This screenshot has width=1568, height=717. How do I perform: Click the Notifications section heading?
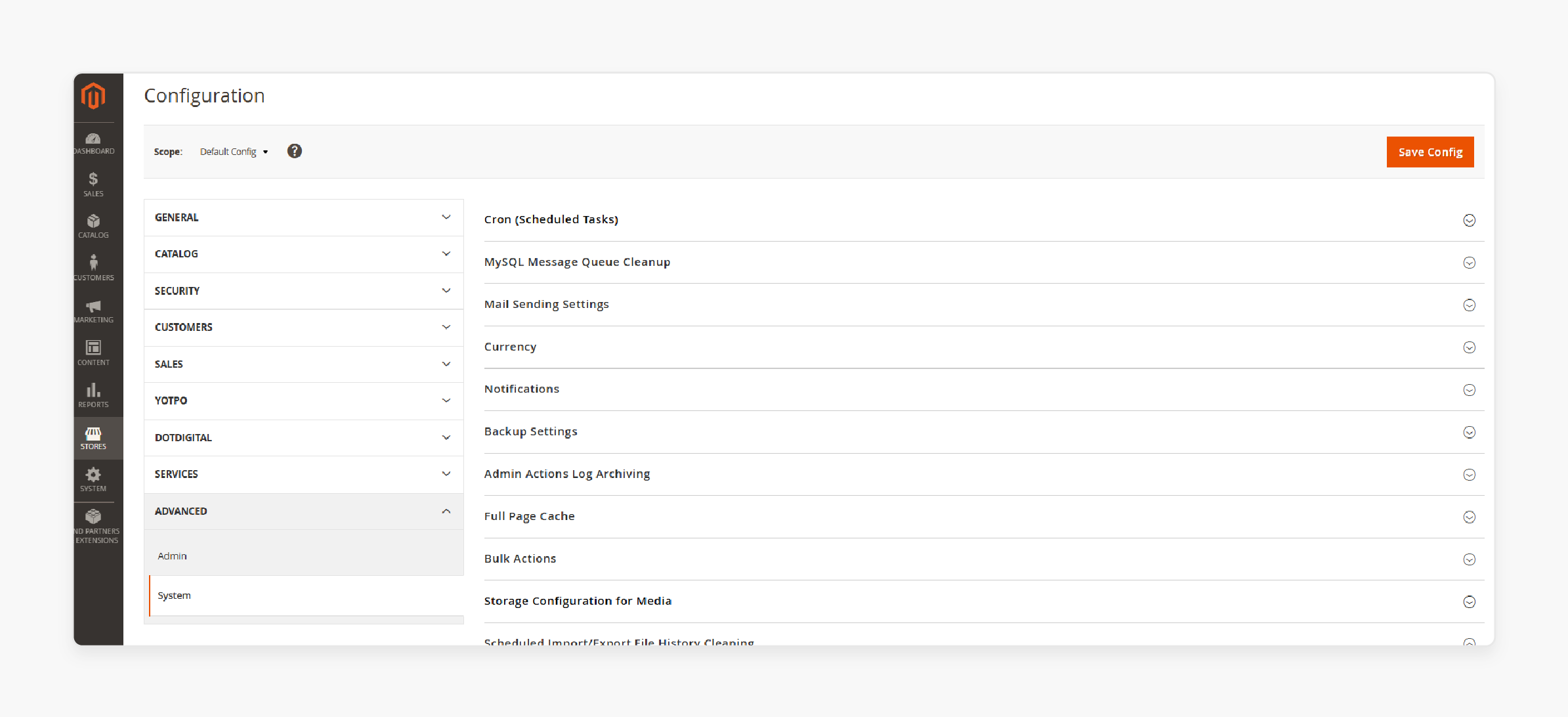point(522,389)
